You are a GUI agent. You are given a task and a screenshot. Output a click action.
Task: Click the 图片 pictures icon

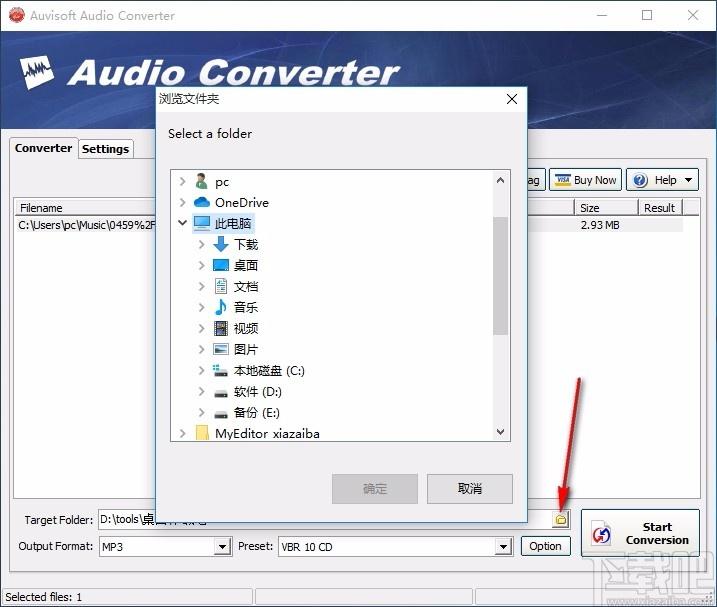pyautogui.click(x=221, y=349)
